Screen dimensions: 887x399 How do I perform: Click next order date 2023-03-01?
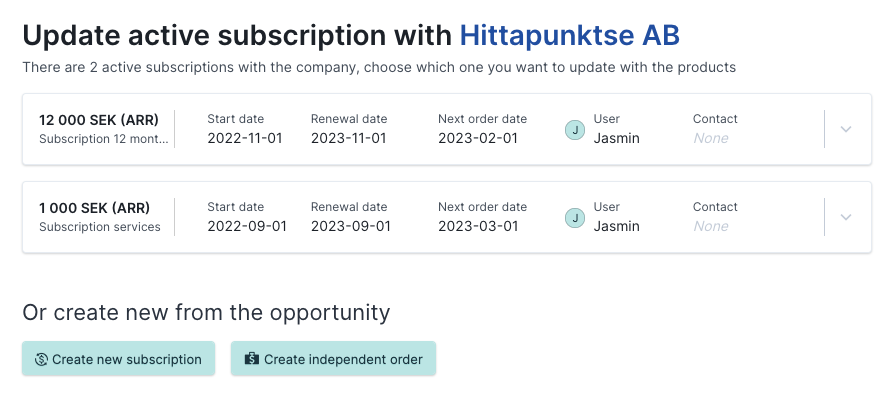click(x=478, y=226)
